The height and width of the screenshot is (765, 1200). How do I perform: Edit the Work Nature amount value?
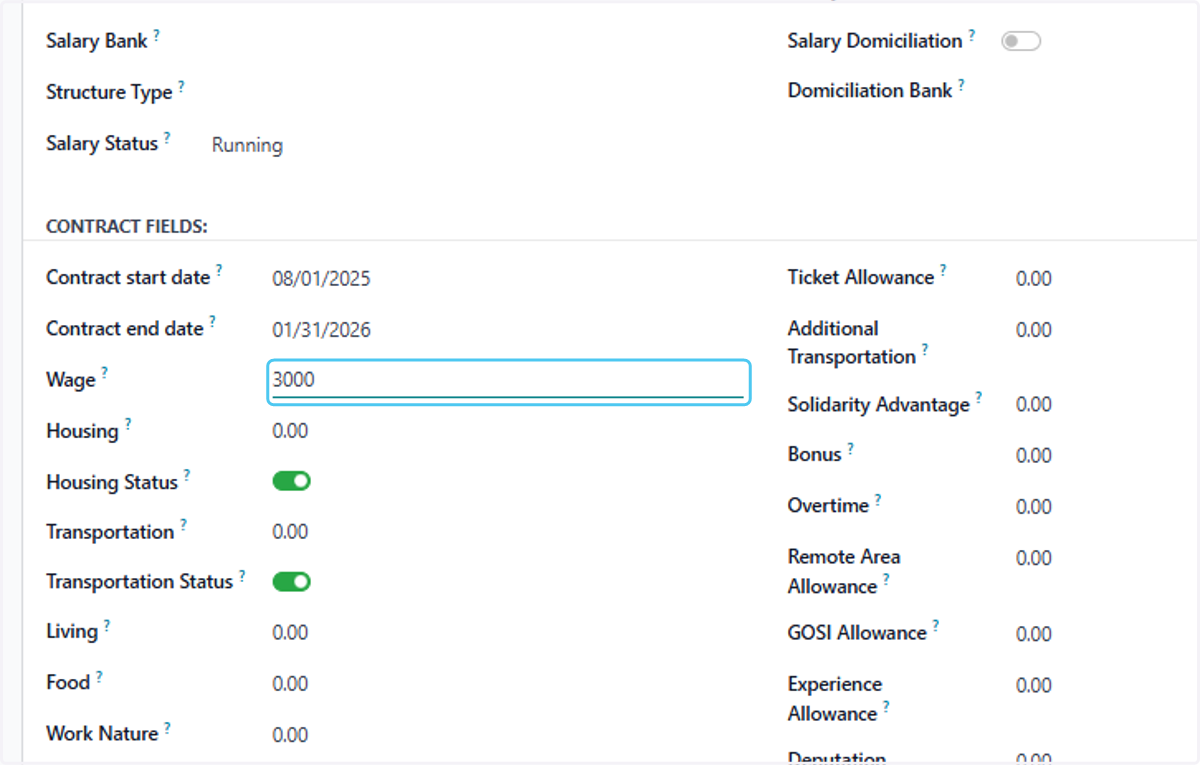click(x=290, y=735)
